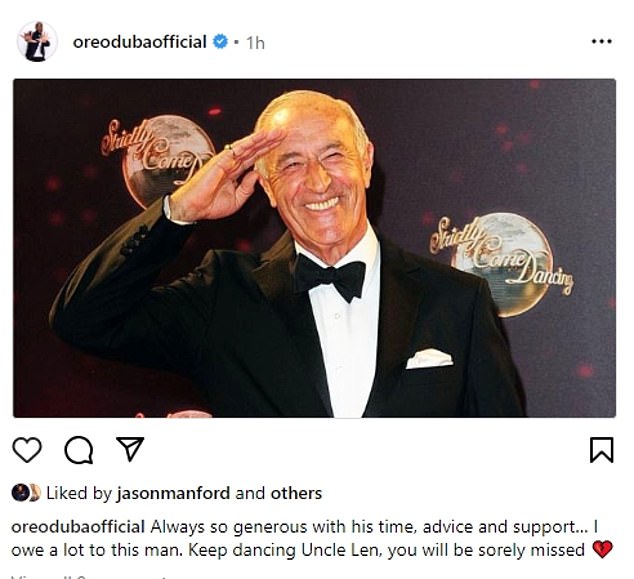This screenshot has width=634, height=579.
Task: Click the broken heart emoji in caption
Action: tap(602, 550)
